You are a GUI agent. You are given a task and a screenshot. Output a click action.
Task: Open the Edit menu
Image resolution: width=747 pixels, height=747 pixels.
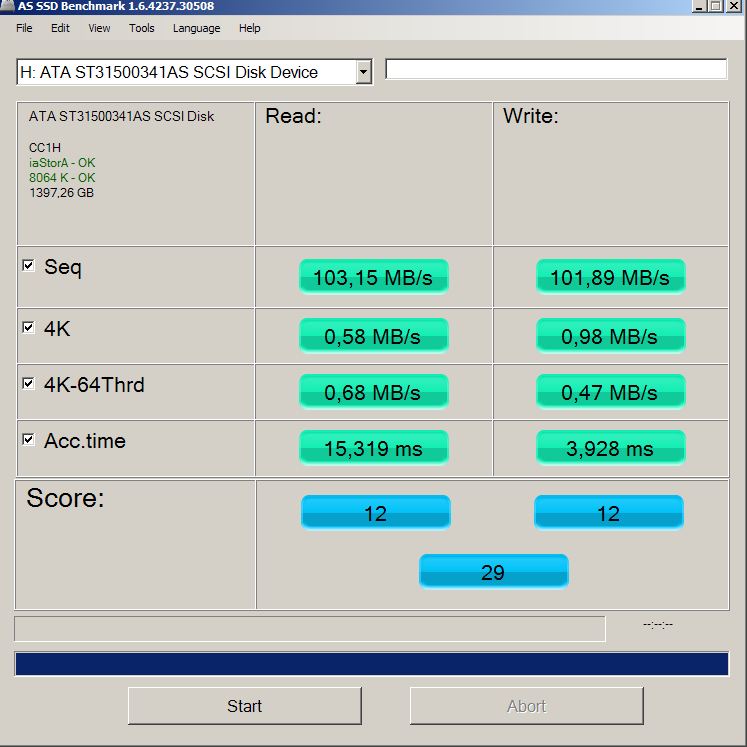(60, 28)
